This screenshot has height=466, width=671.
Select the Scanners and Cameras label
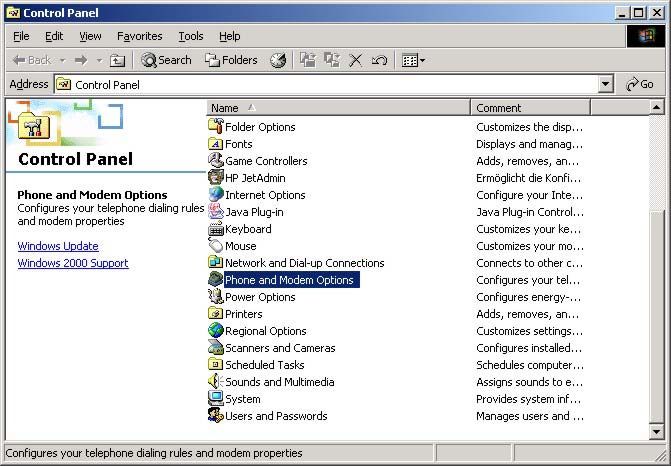coord(280,348)
